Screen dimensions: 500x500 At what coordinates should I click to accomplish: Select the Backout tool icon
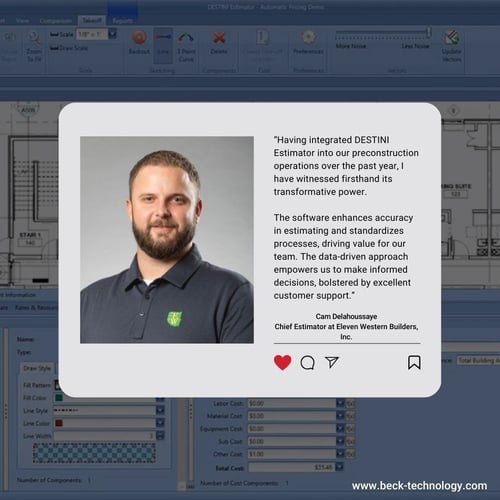pos(139,37)
